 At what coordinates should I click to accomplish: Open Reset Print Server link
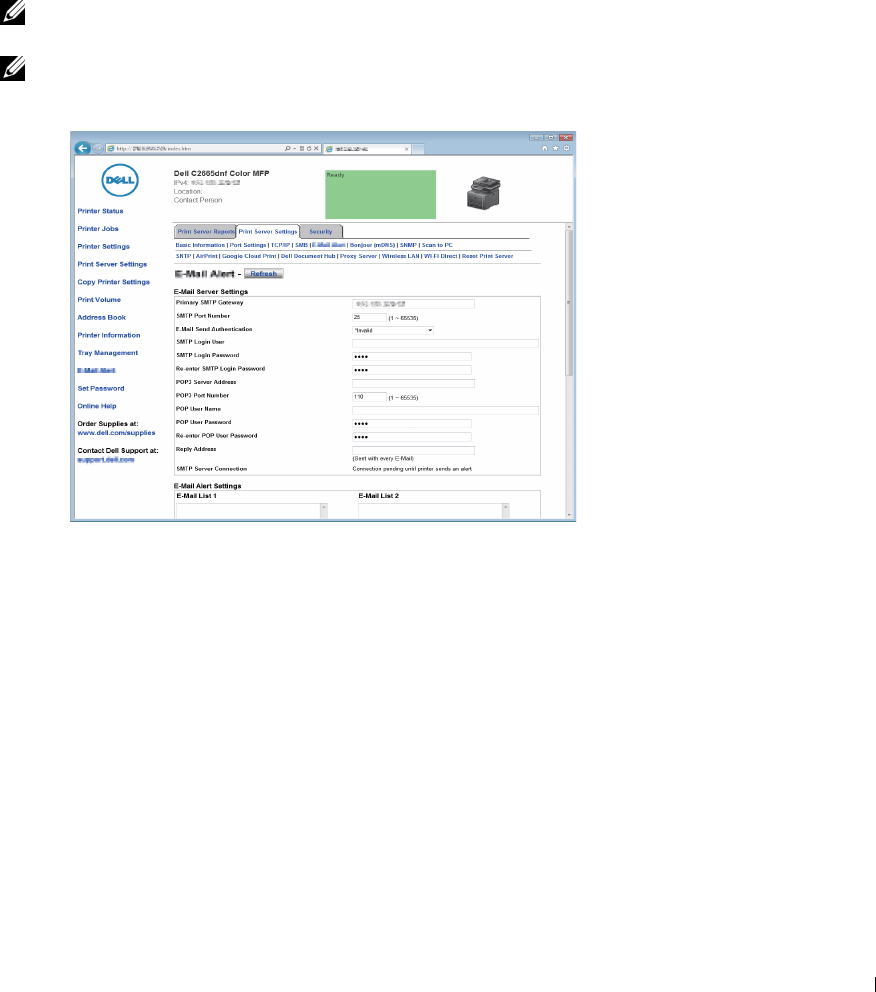click(488, 256)
